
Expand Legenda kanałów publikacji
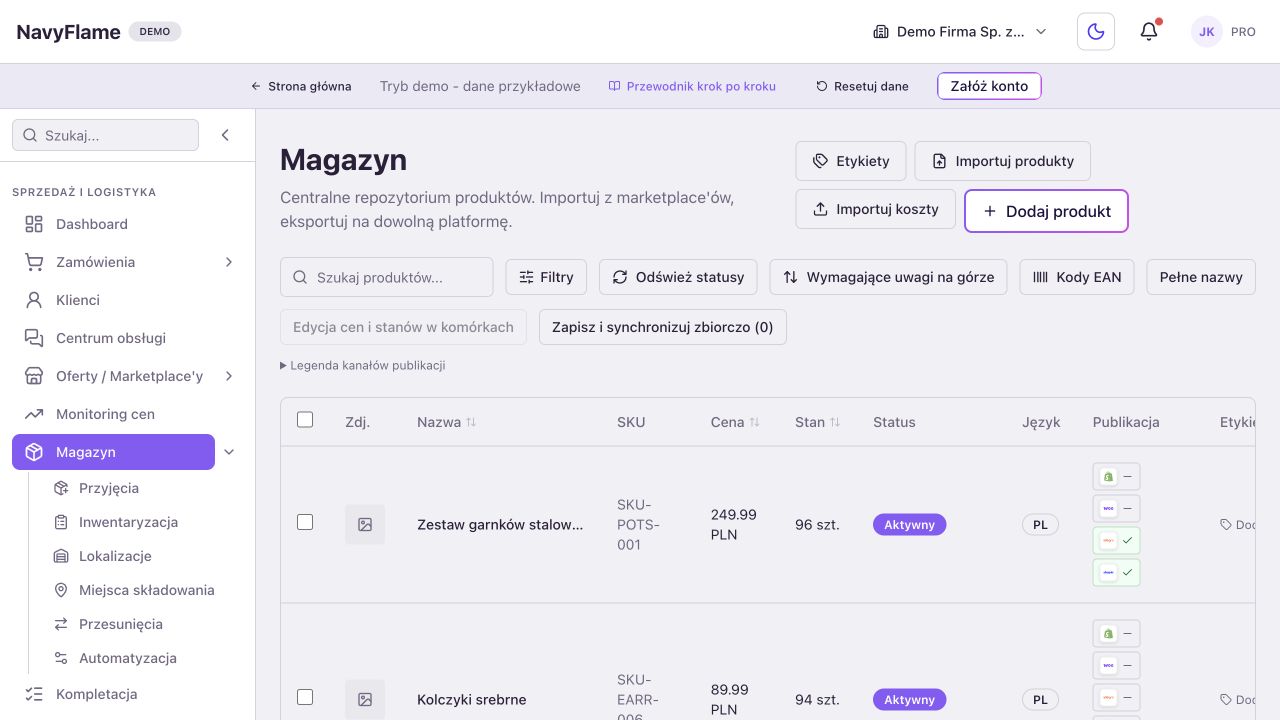363,366
